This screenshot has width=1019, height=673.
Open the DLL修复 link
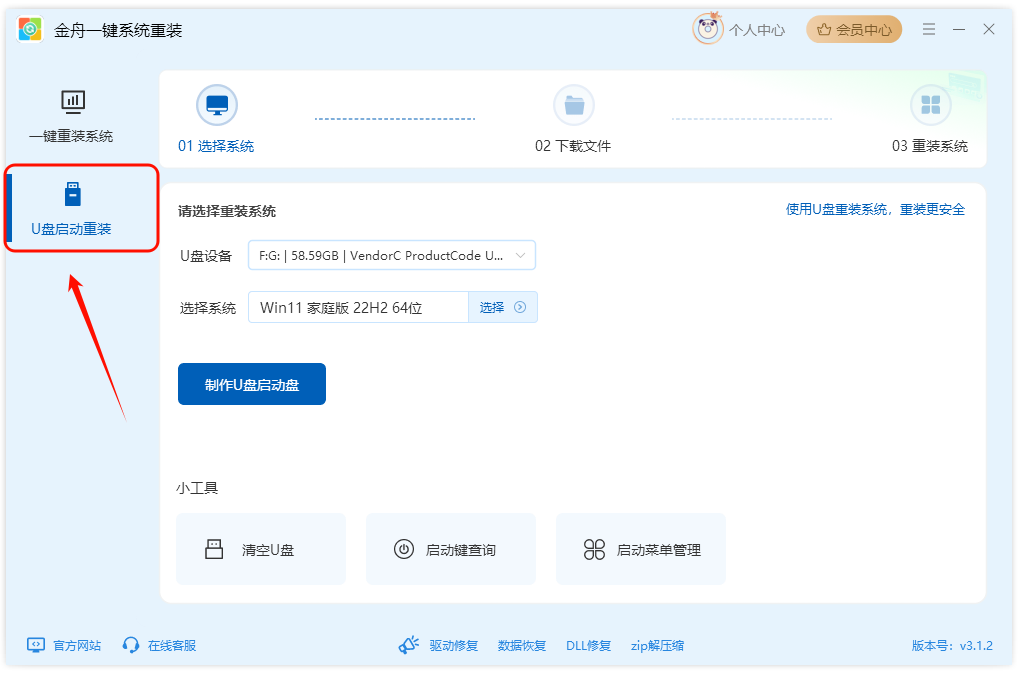coord(588,646)
